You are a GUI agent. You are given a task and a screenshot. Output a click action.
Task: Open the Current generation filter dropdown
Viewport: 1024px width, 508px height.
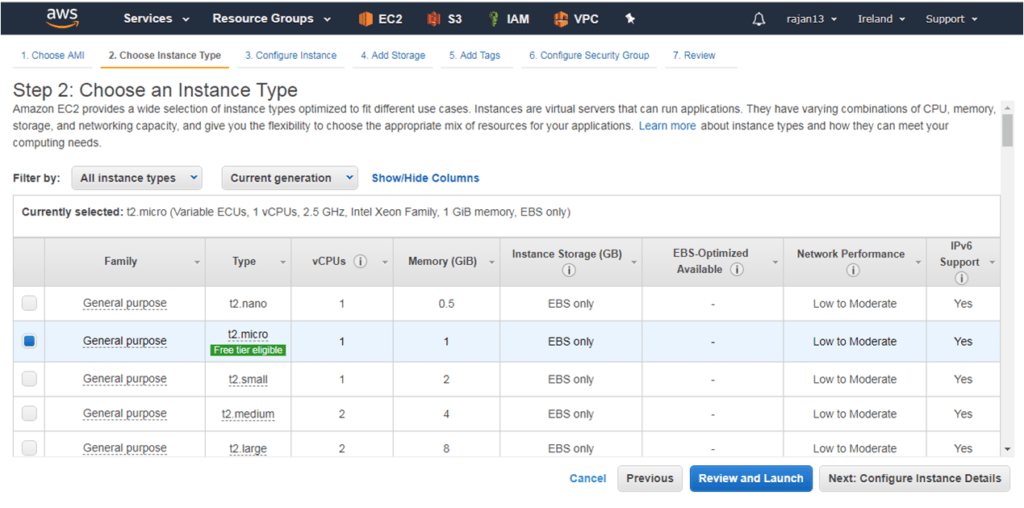(x=289, y=178)
